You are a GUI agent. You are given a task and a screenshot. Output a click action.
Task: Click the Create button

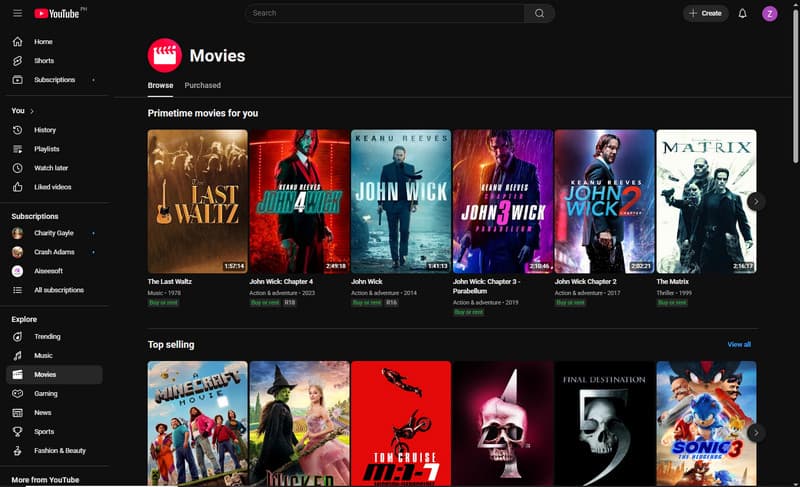coord(706,13)
